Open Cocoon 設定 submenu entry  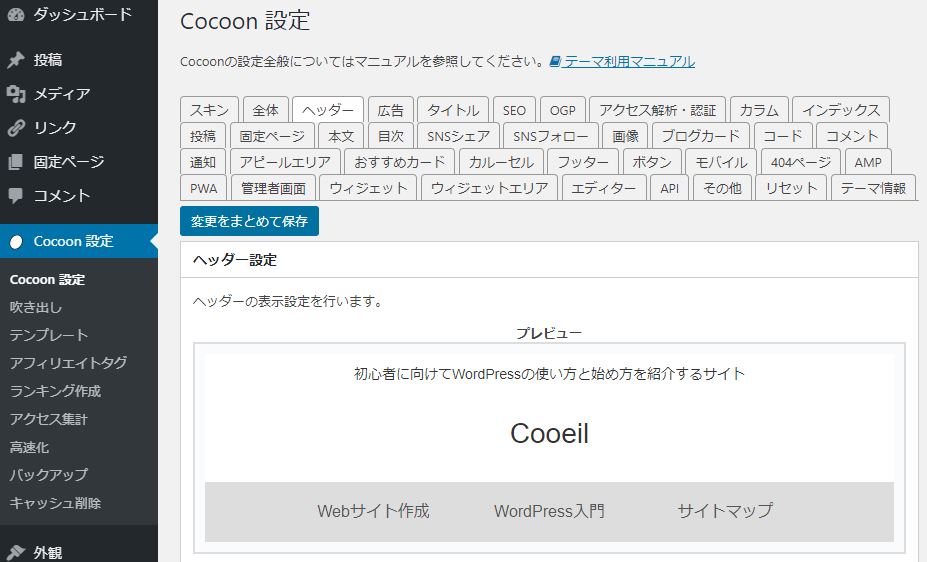pyautogui.click(x=47, y=280)
